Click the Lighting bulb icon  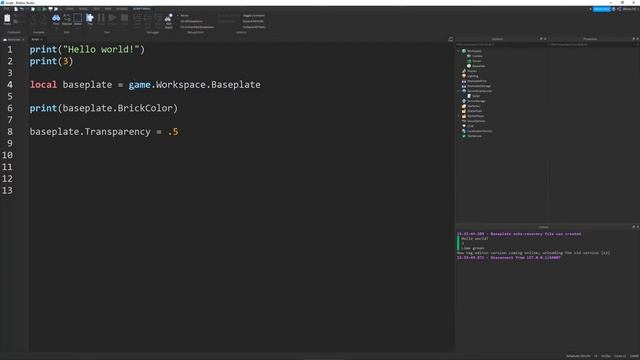(x=464, y=76)
